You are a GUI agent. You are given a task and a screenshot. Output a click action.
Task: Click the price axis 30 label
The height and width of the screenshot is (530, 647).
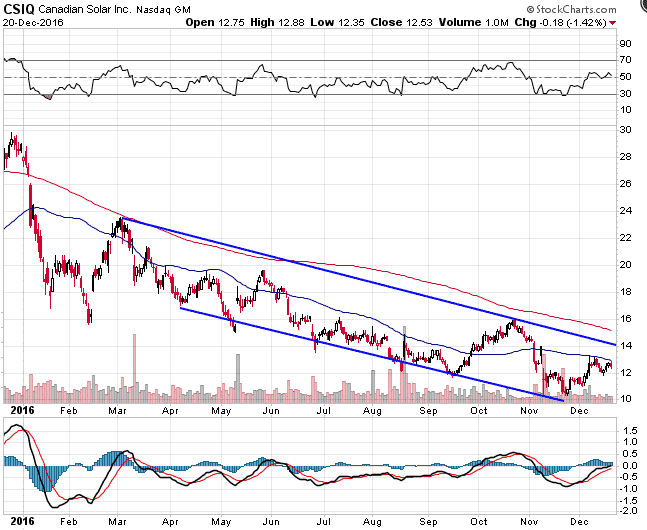626,130
